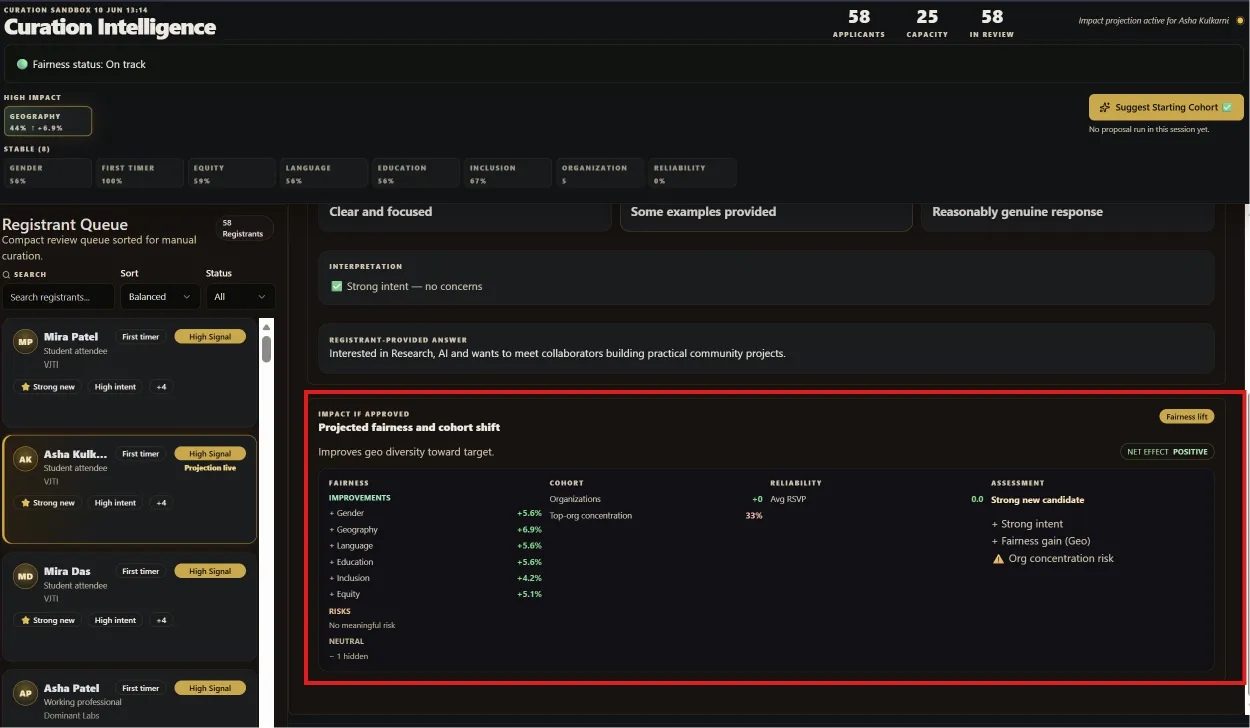1250x728 pixels.
Task: Click the green check icon beside Strong intent
Action: pyautogui.click(x=337, y=286)
